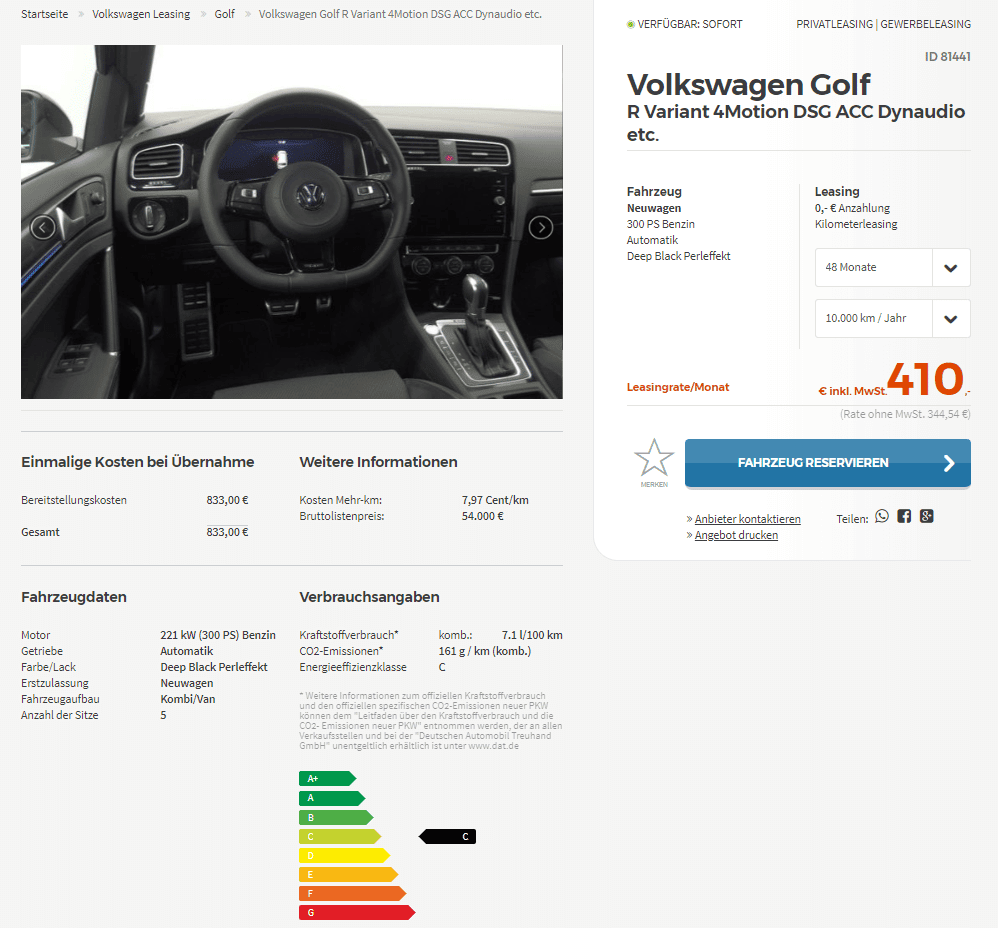The height and width of the screenshot is (928, 998).
Task: Share offer via WhatsApp icon
Action: [x=882, y=516]
